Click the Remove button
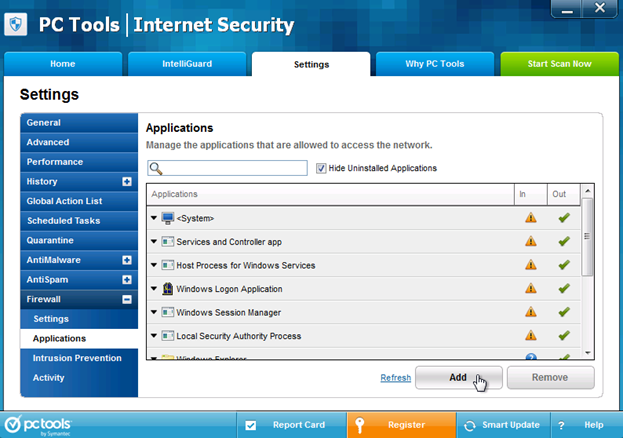 (550, 377)
